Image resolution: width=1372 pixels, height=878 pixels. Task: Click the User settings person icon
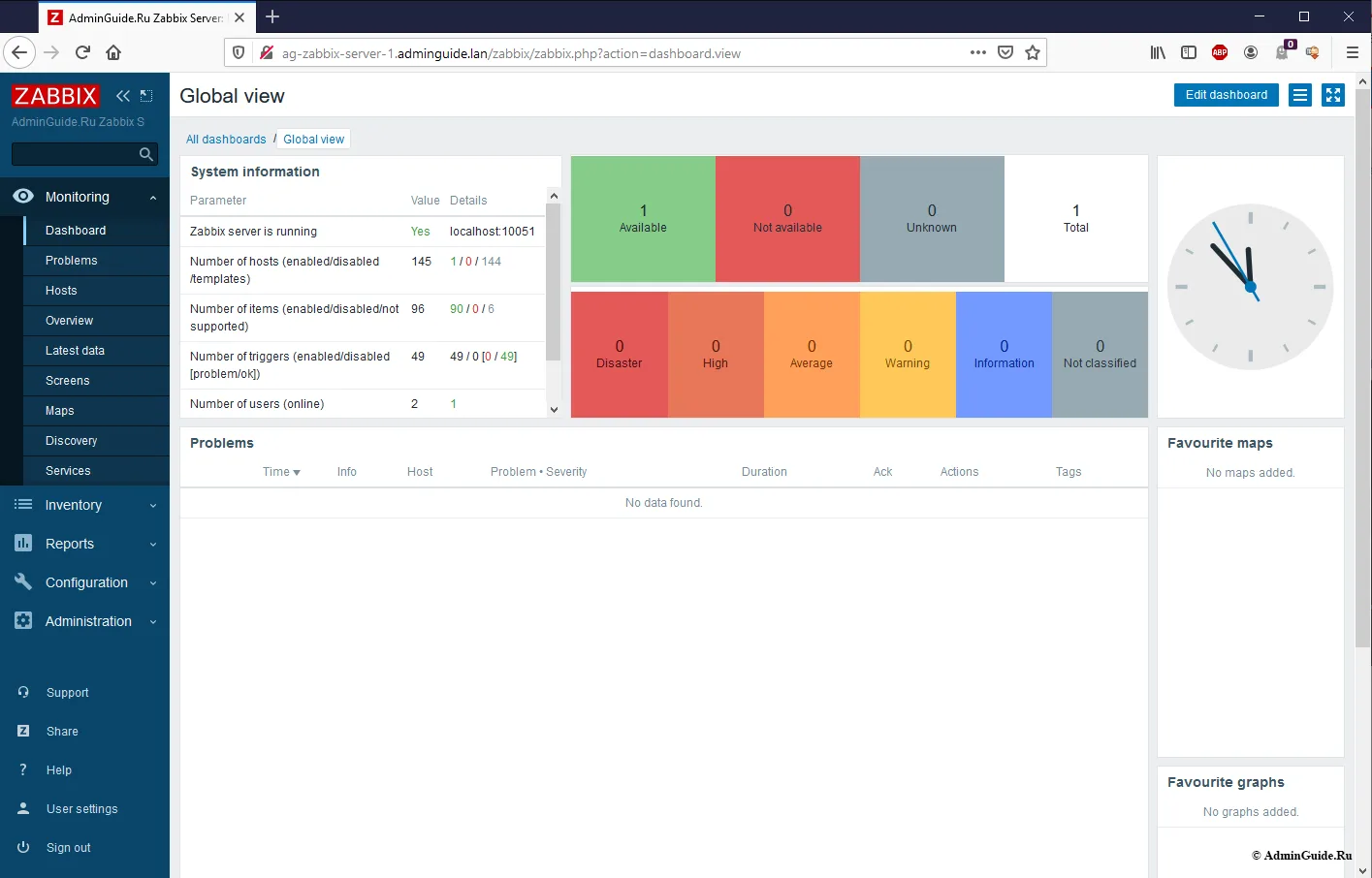point(23,808)
